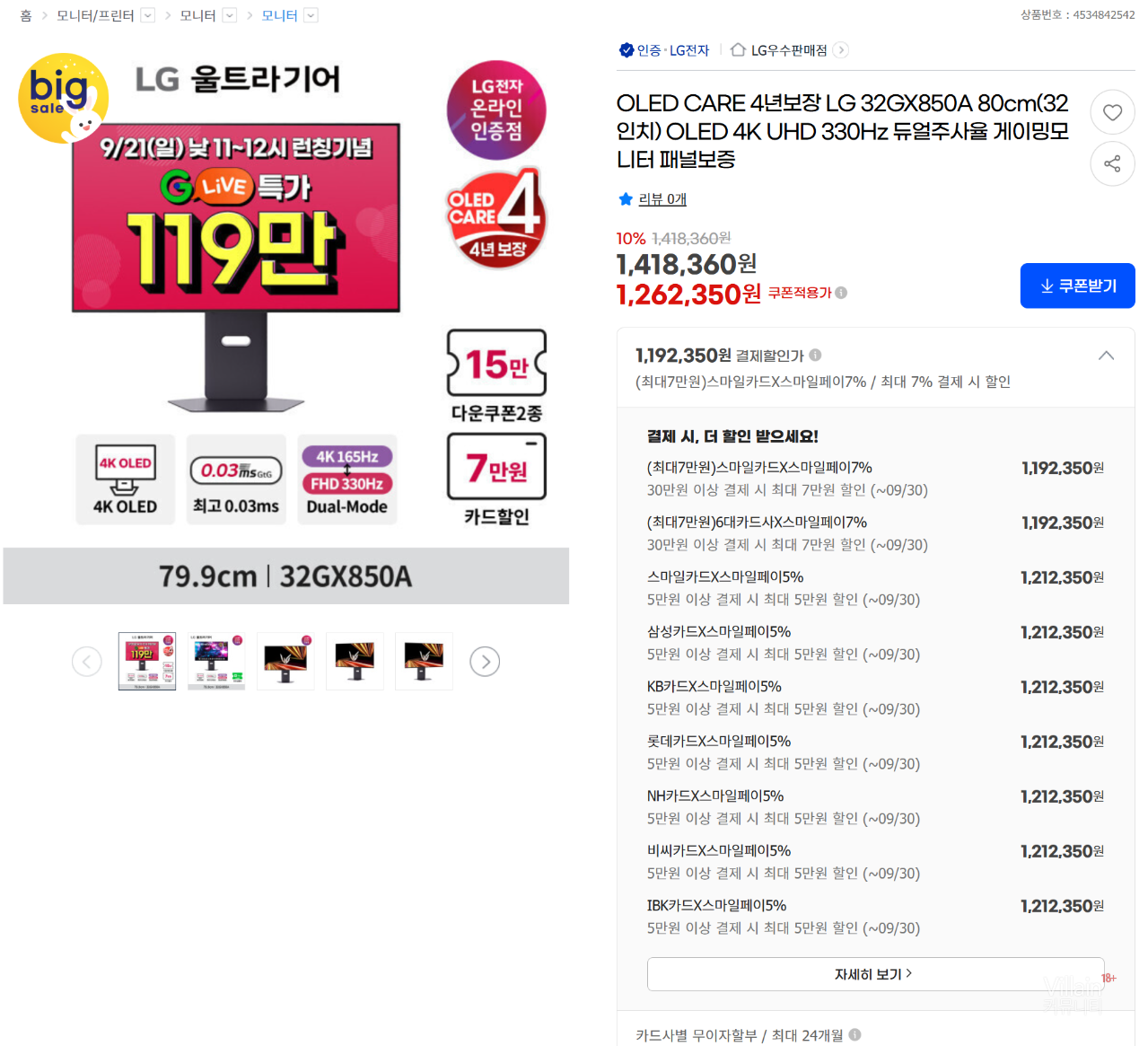Click the info icon beside 결제할인가
This screenshot has height=1046, width=1148.
815,355
